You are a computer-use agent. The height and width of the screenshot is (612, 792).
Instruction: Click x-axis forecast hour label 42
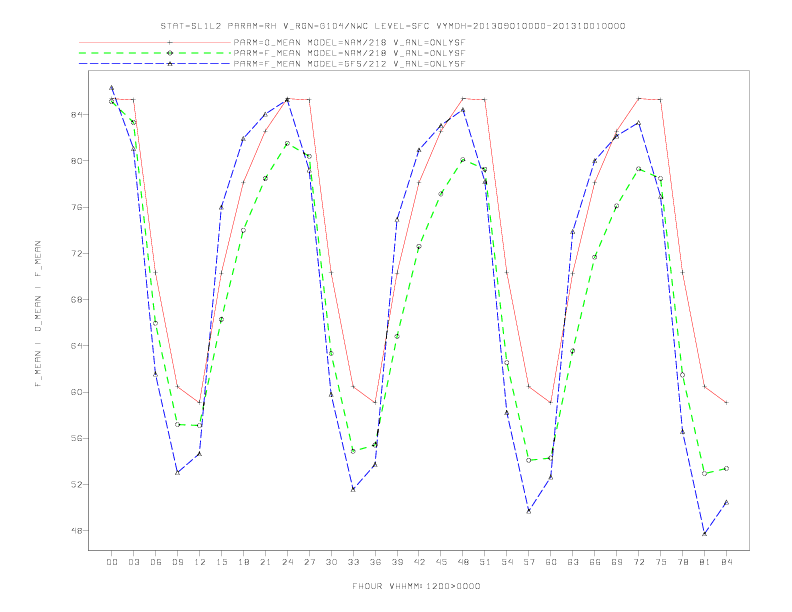click(419, 562)
